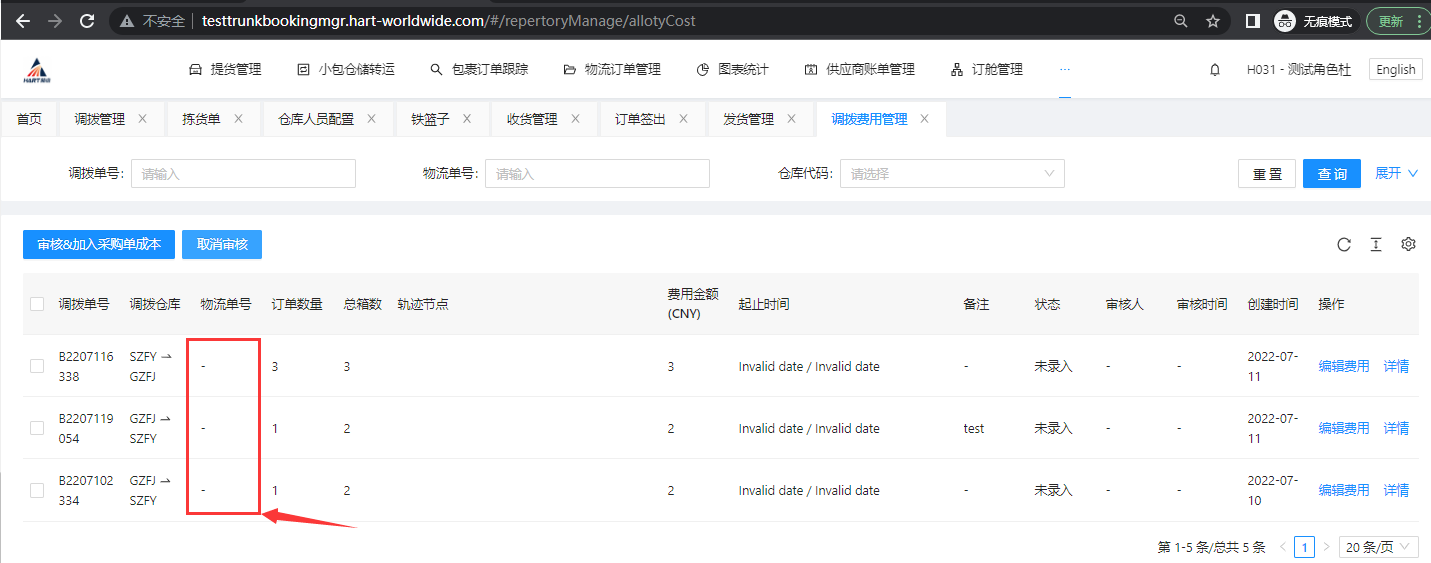The width and height of the screenshot is (1431, 563).
Task: Close the 铁篮子 tab
Action: click(x=468, y=119)
